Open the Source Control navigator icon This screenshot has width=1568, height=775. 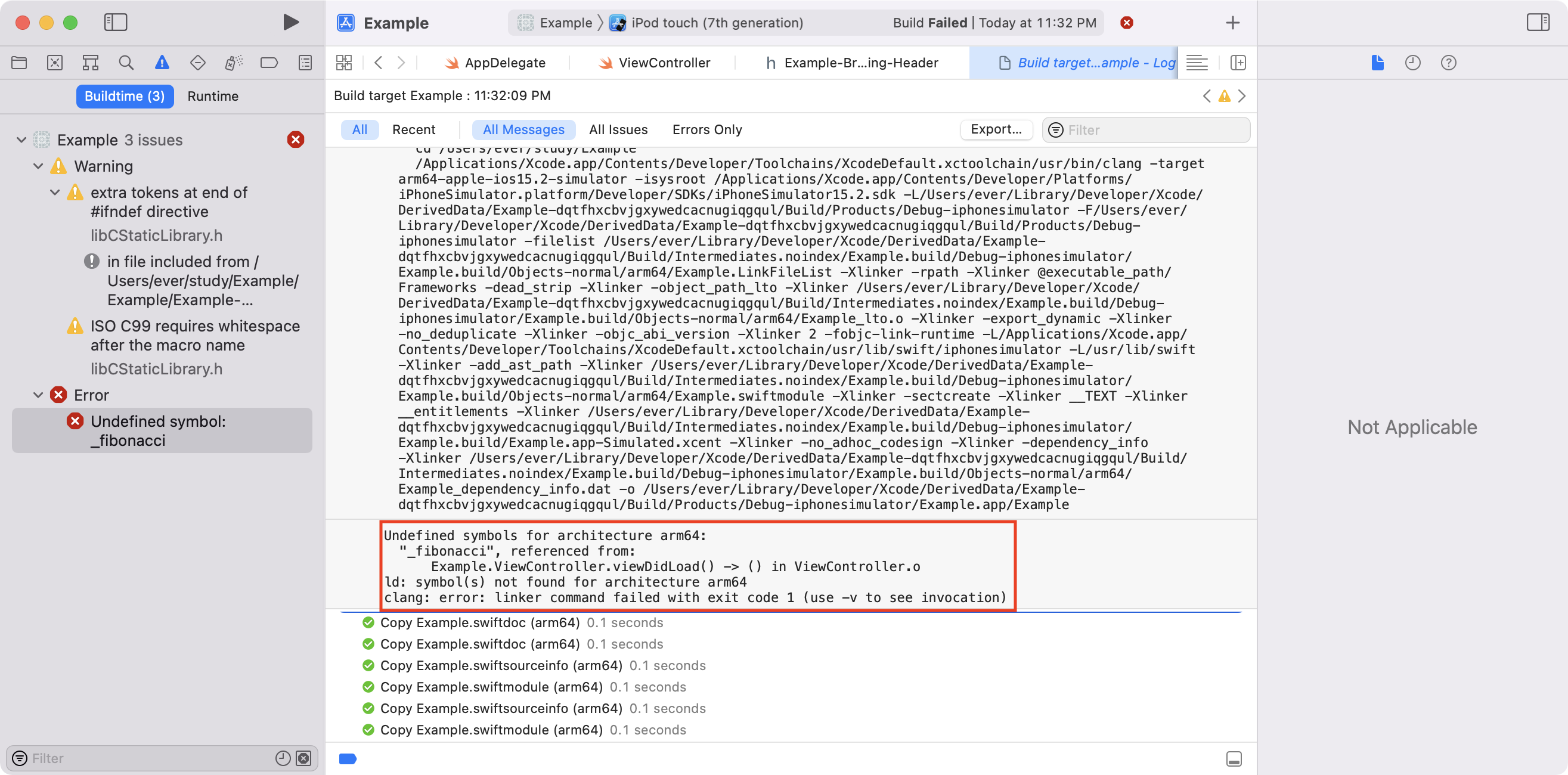click(55, 63)
